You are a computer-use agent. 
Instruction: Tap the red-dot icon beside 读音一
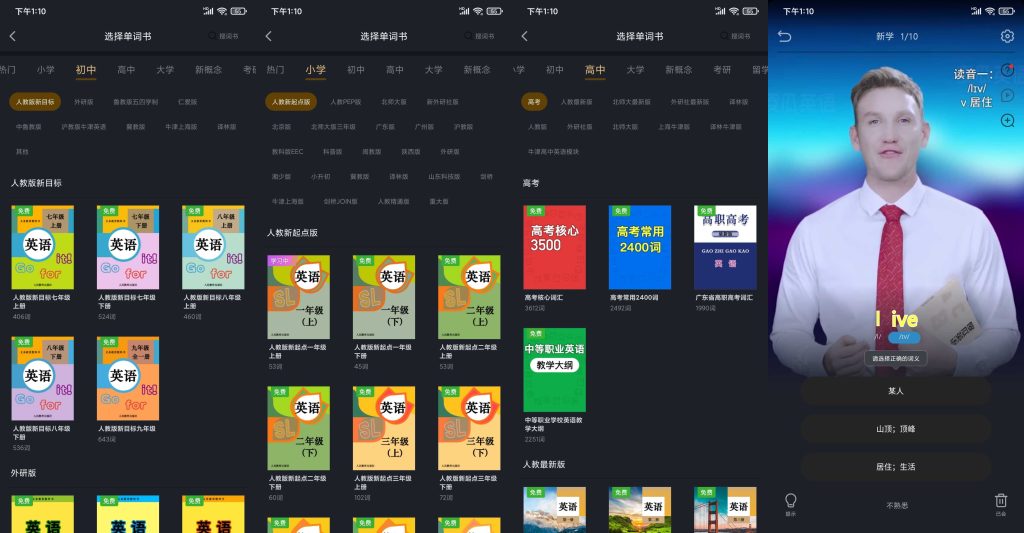click(1008, 71)
